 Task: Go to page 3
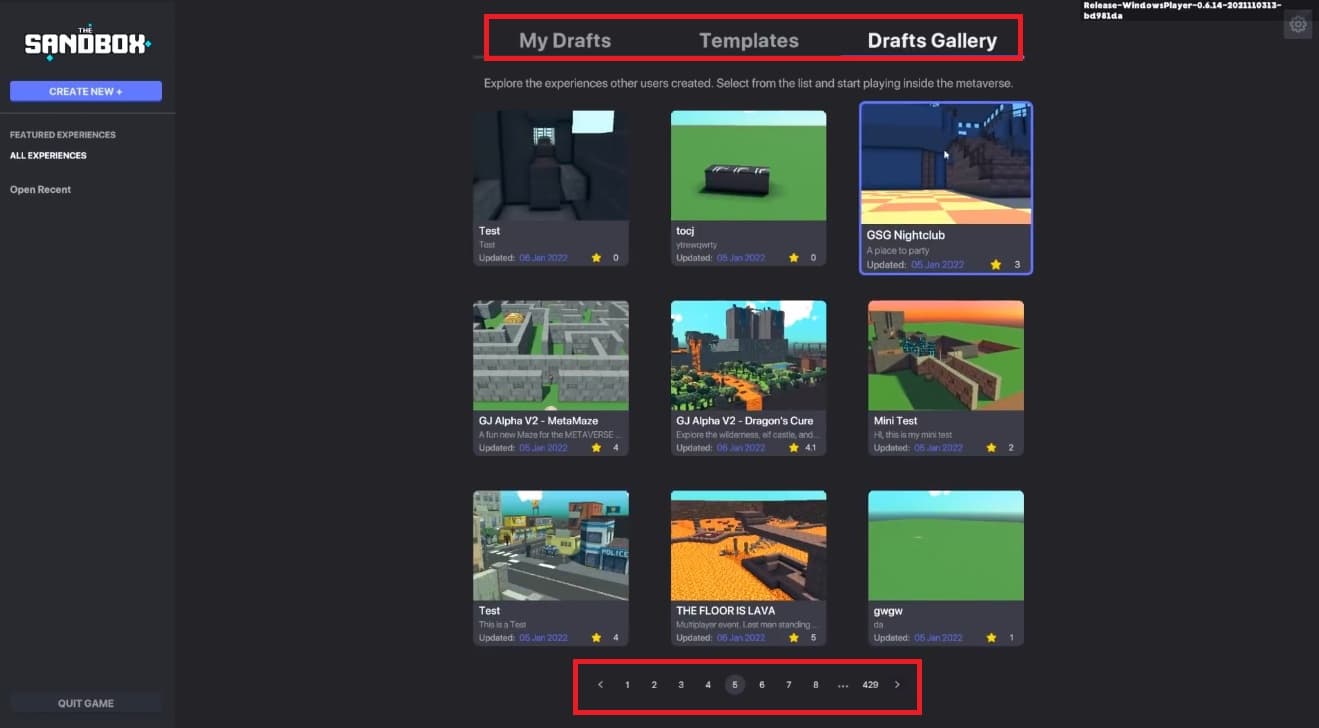[x=681, y=685]
